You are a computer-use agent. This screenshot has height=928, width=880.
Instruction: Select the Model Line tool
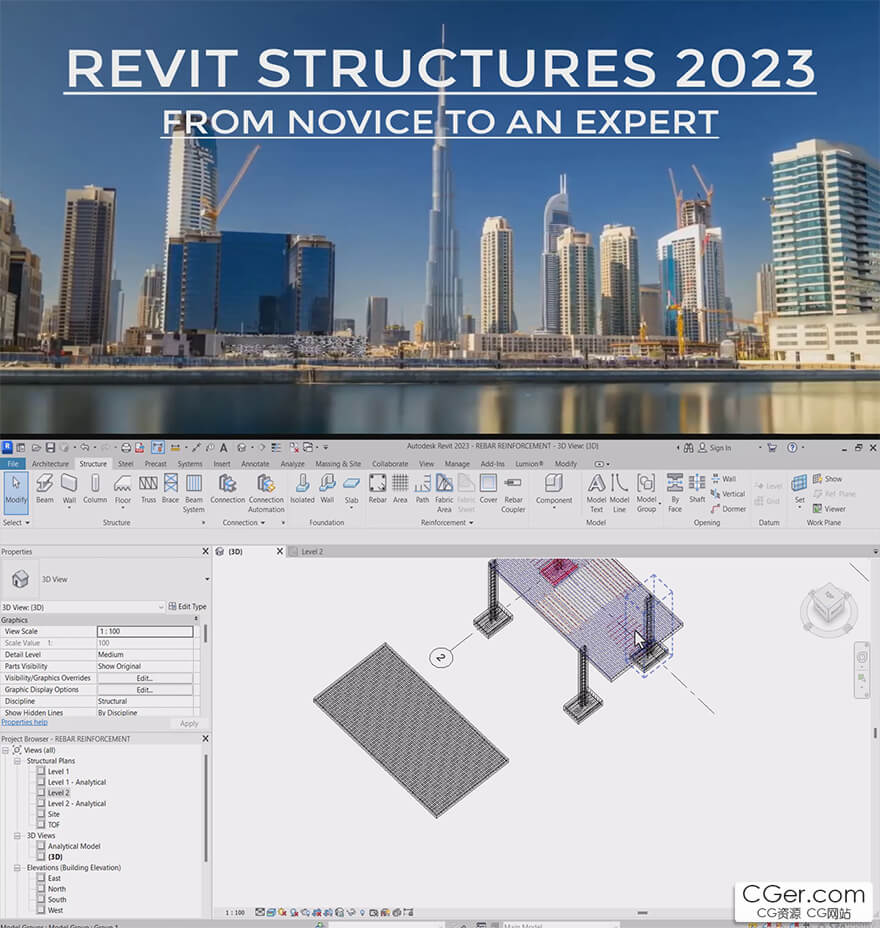point(619,488)
